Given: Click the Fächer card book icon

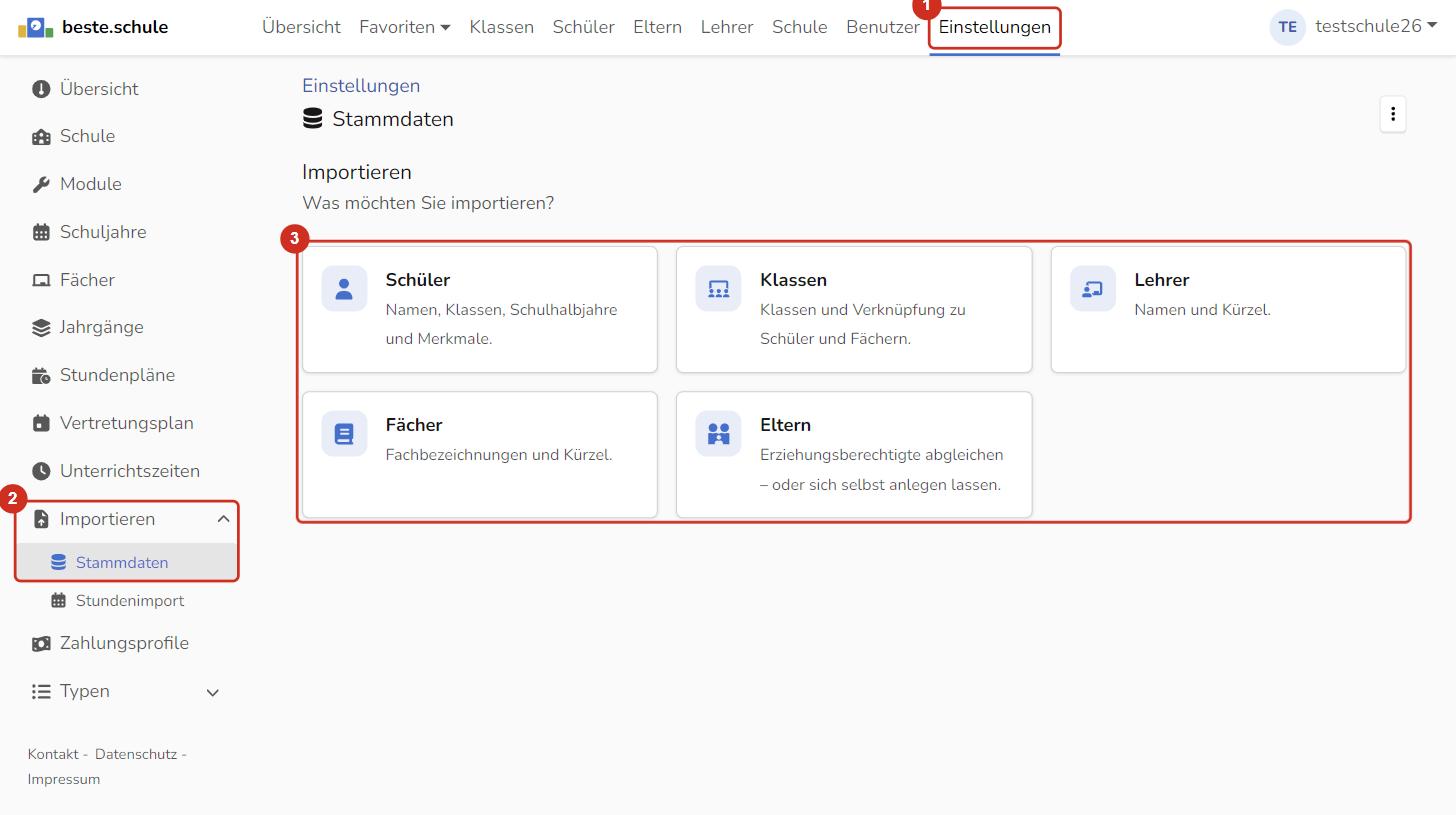Looking at the screenshot, I should tap(344, 434).
